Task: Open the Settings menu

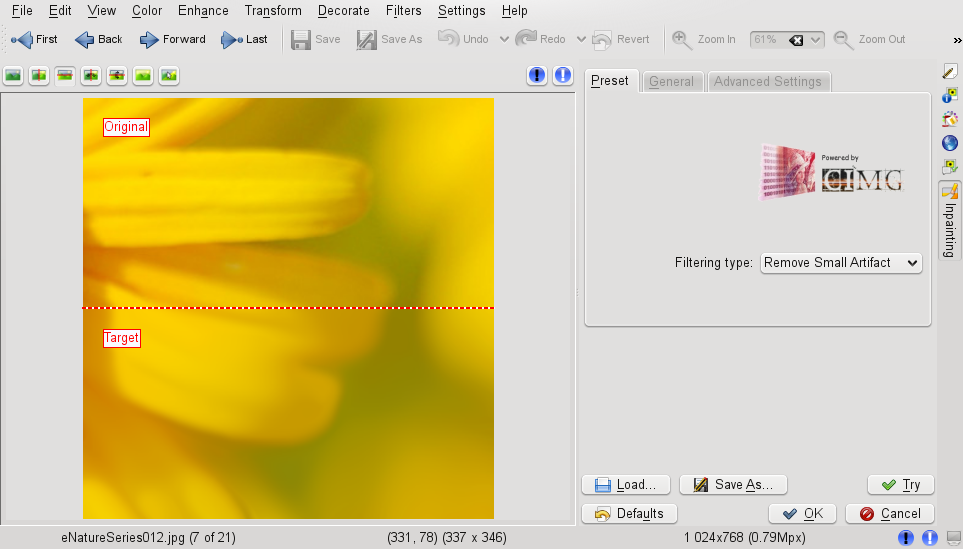Action: pyautogui.click(x=461, y=10)
